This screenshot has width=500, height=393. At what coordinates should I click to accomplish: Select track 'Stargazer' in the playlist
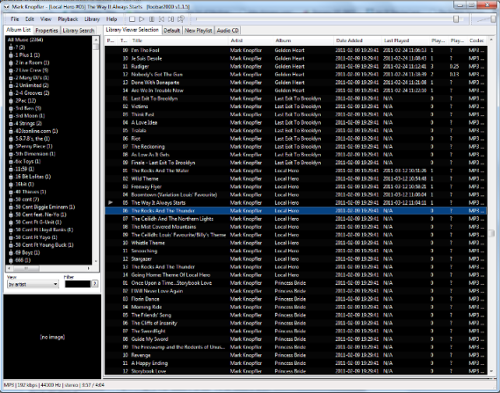295,259
